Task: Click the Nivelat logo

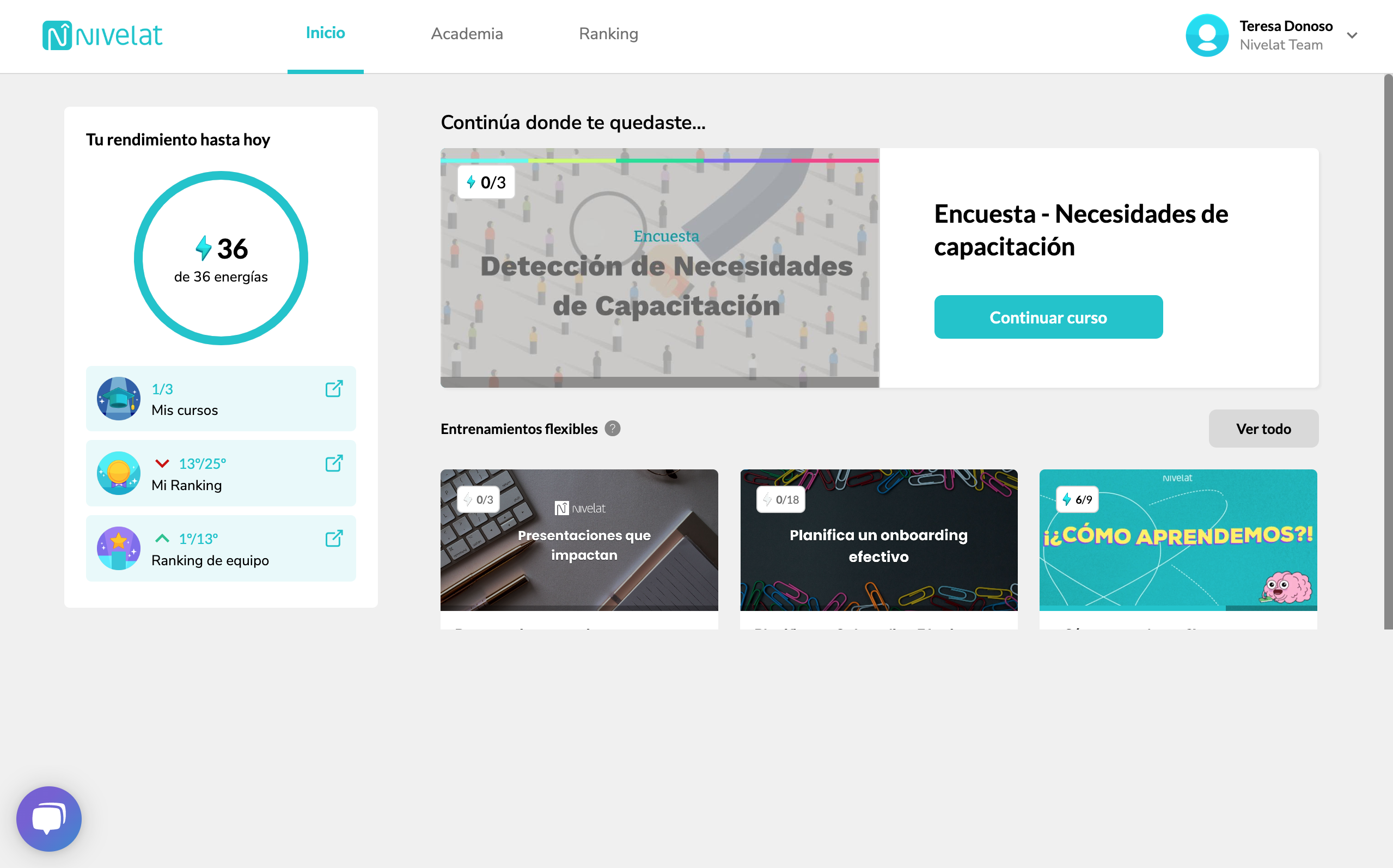Action: coord(103,34)
